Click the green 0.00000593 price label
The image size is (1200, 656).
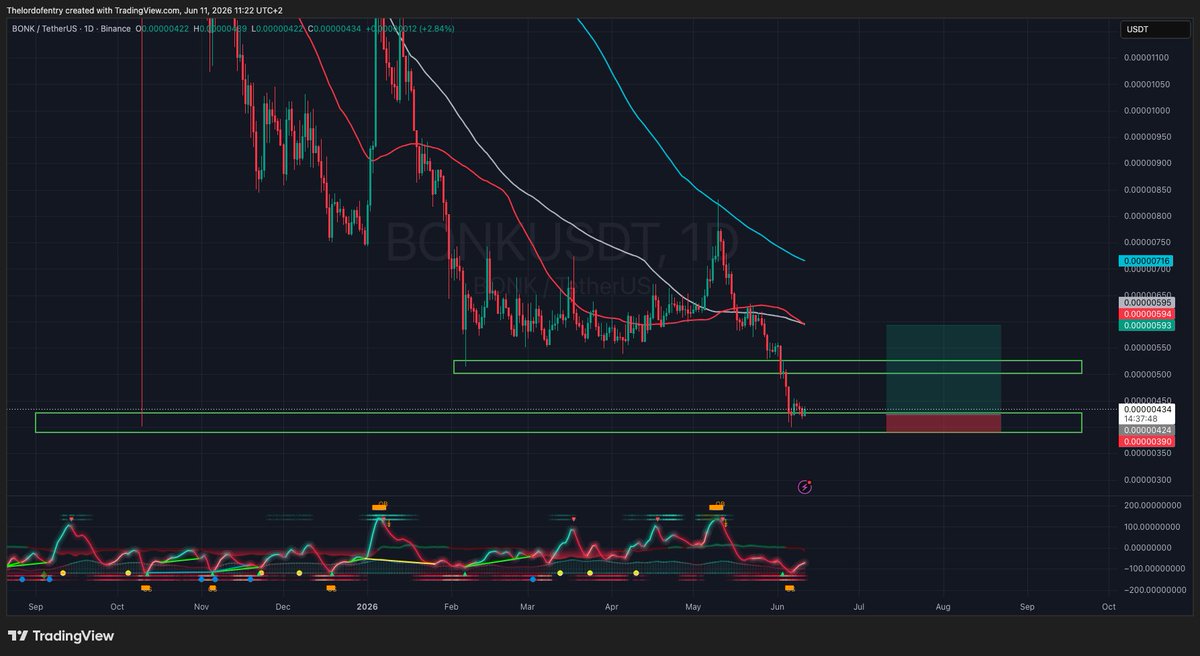tap(1146, 325)
